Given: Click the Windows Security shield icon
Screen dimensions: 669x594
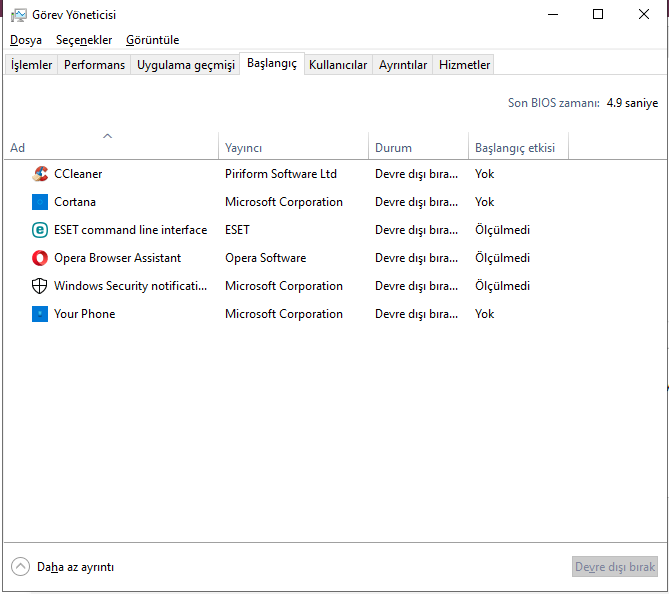Looking at the screenshot, I should click(x=40, y=286).
